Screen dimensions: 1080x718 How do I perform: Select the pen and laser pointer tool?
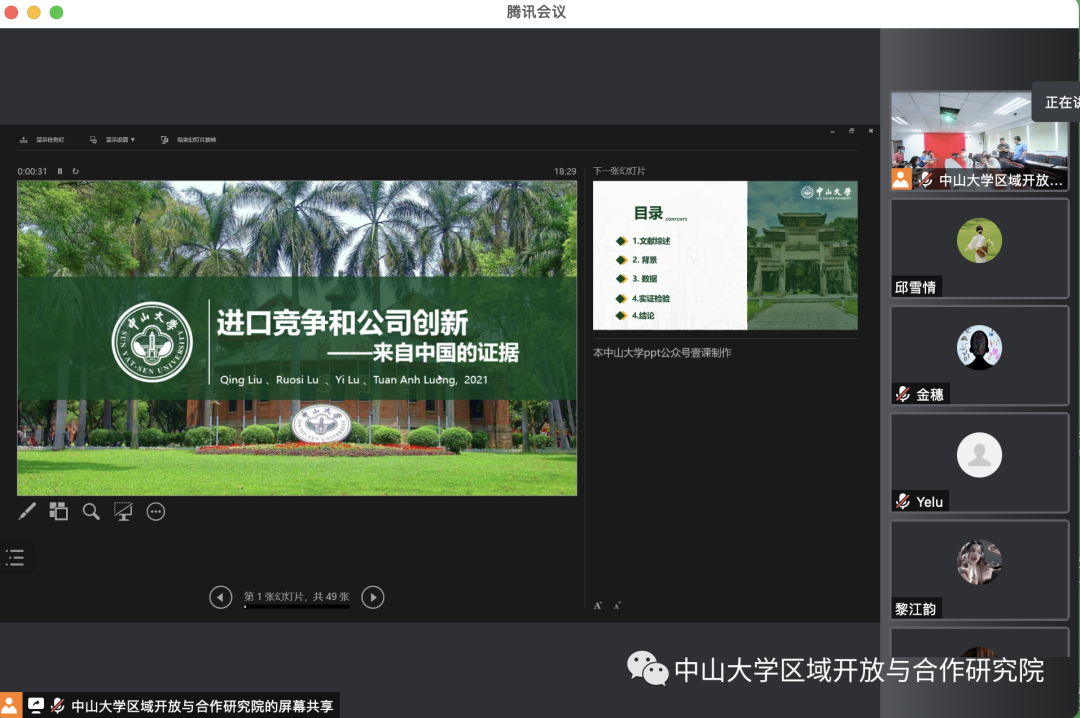point(27,511)
